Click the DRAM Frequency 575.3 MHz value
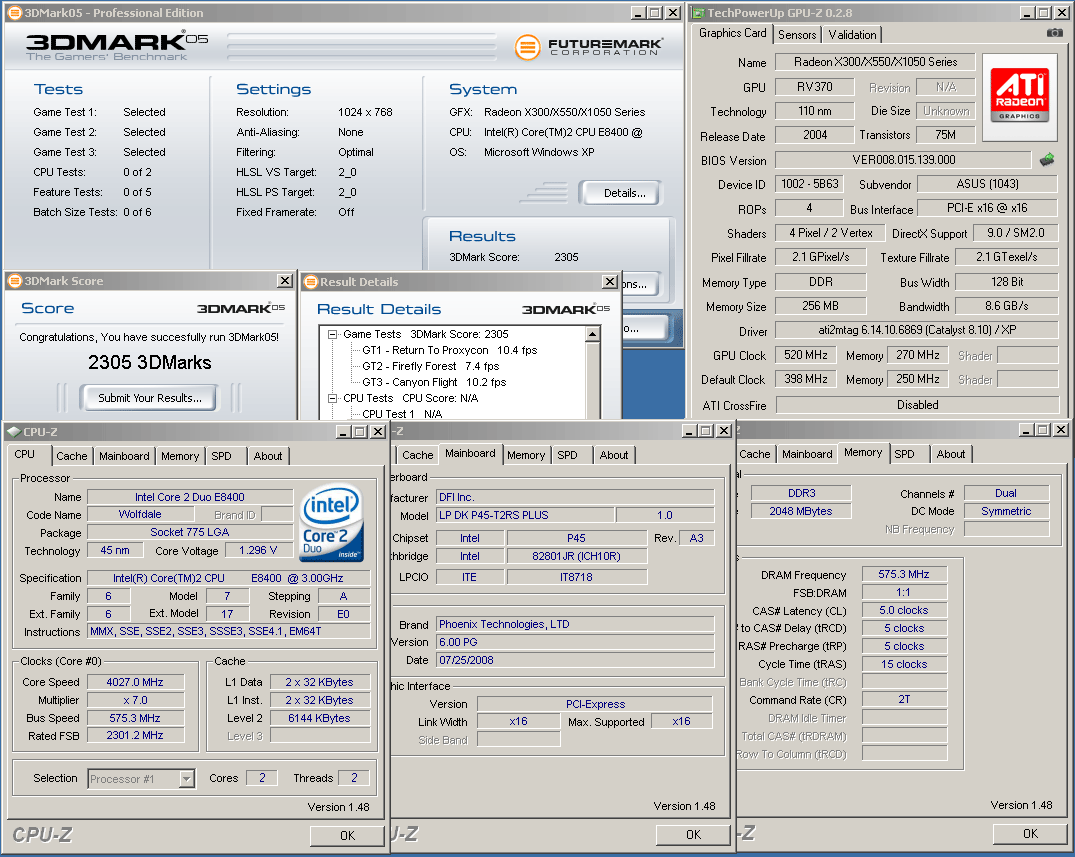The height and width of the screenshot is (857, 1075). [904, 574]
